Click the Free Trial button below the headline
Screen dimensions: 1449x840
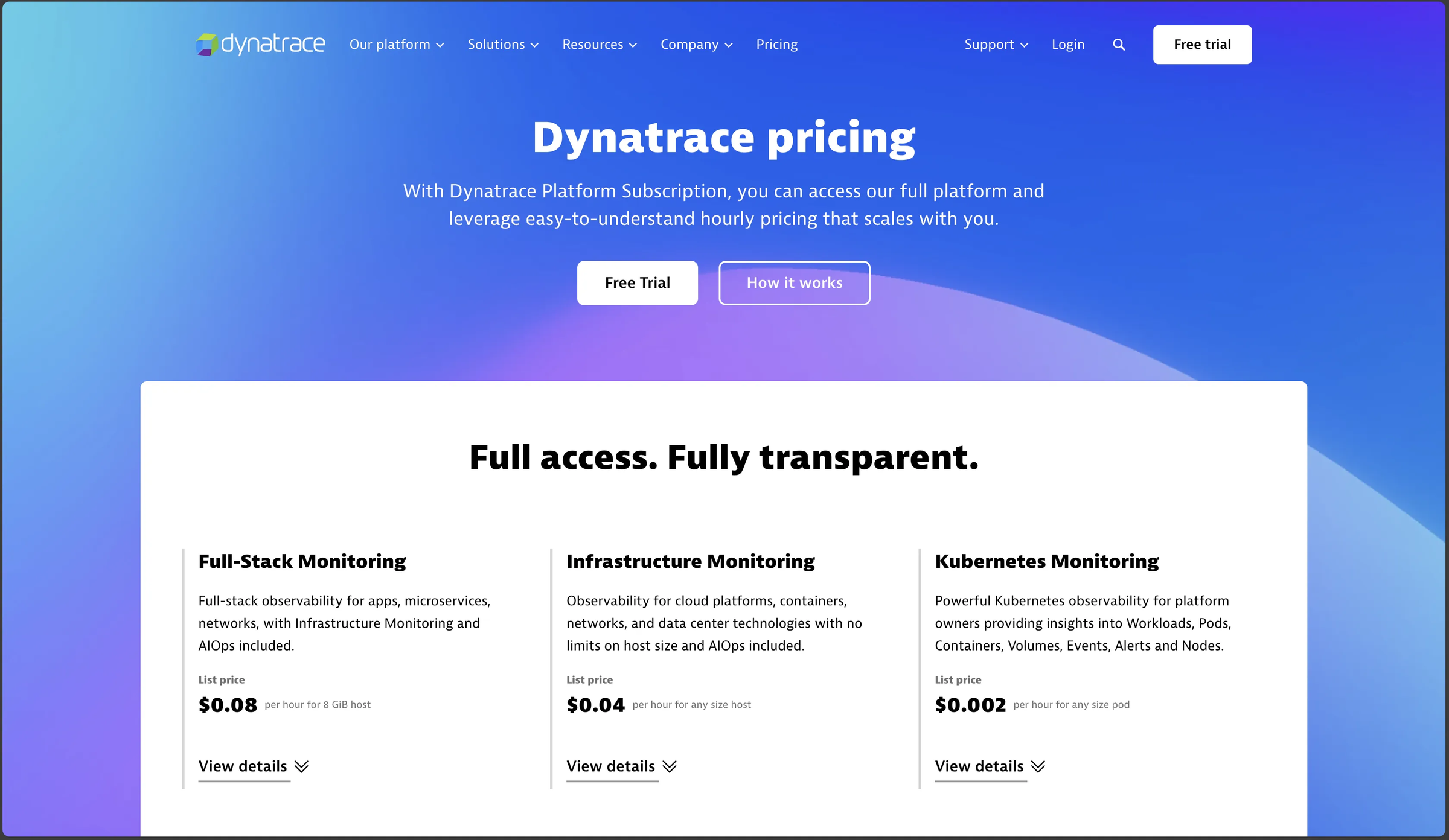pyautogui.click(x=637, y=282)
